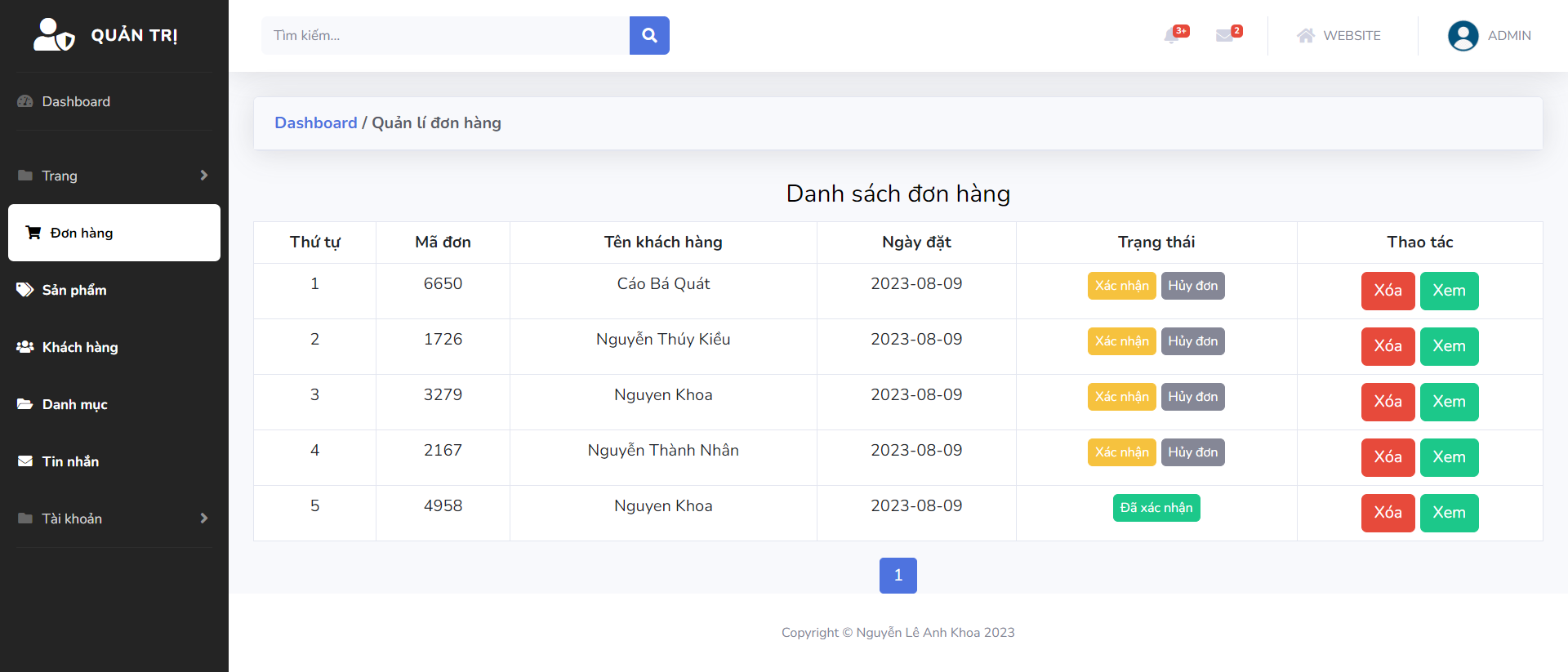Click the shopping cart icon for Đơn hàng
Viewport: 1568px width, 672px height.
click(33, 233)
